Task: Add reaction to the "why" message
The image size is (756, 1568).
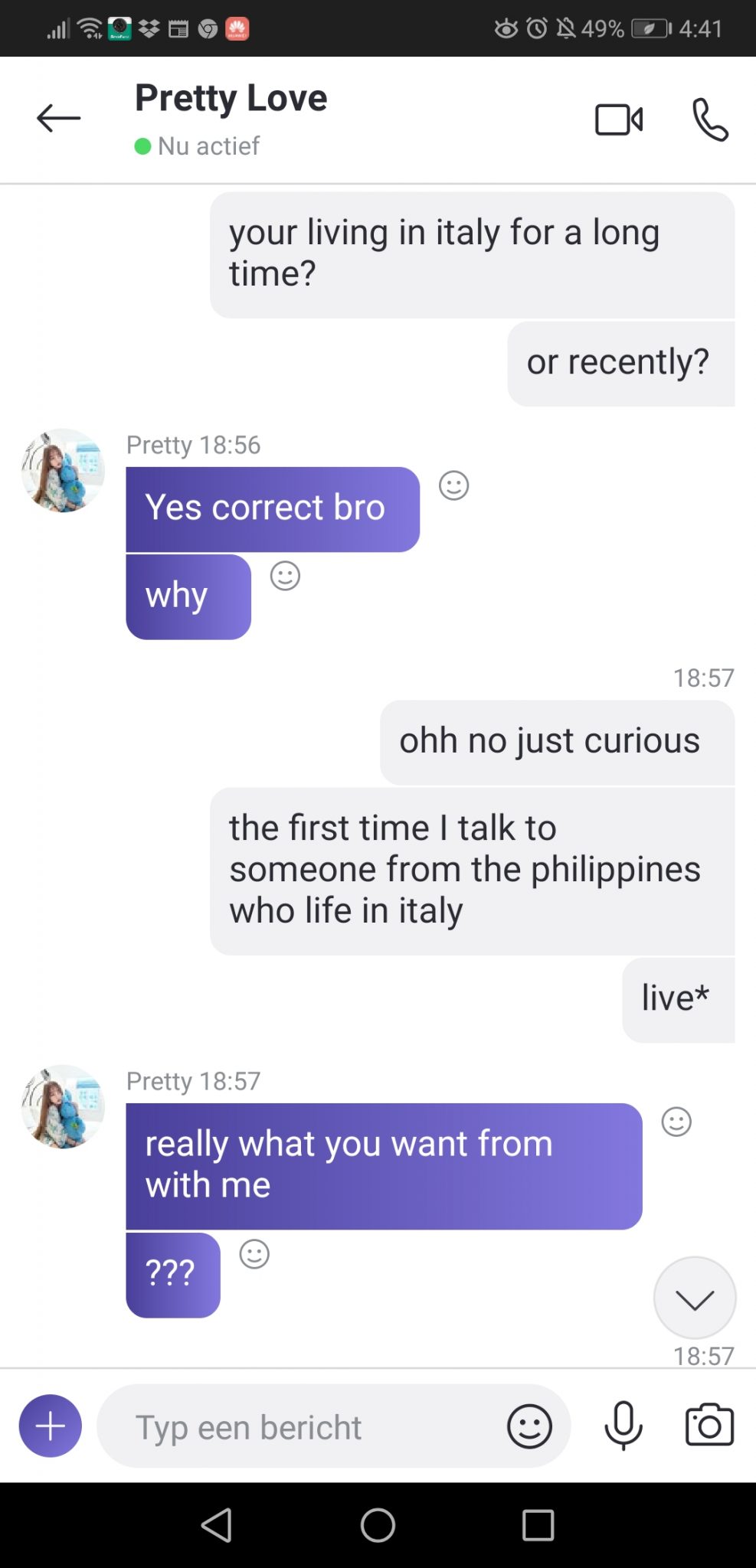Action: pos(285,576)
